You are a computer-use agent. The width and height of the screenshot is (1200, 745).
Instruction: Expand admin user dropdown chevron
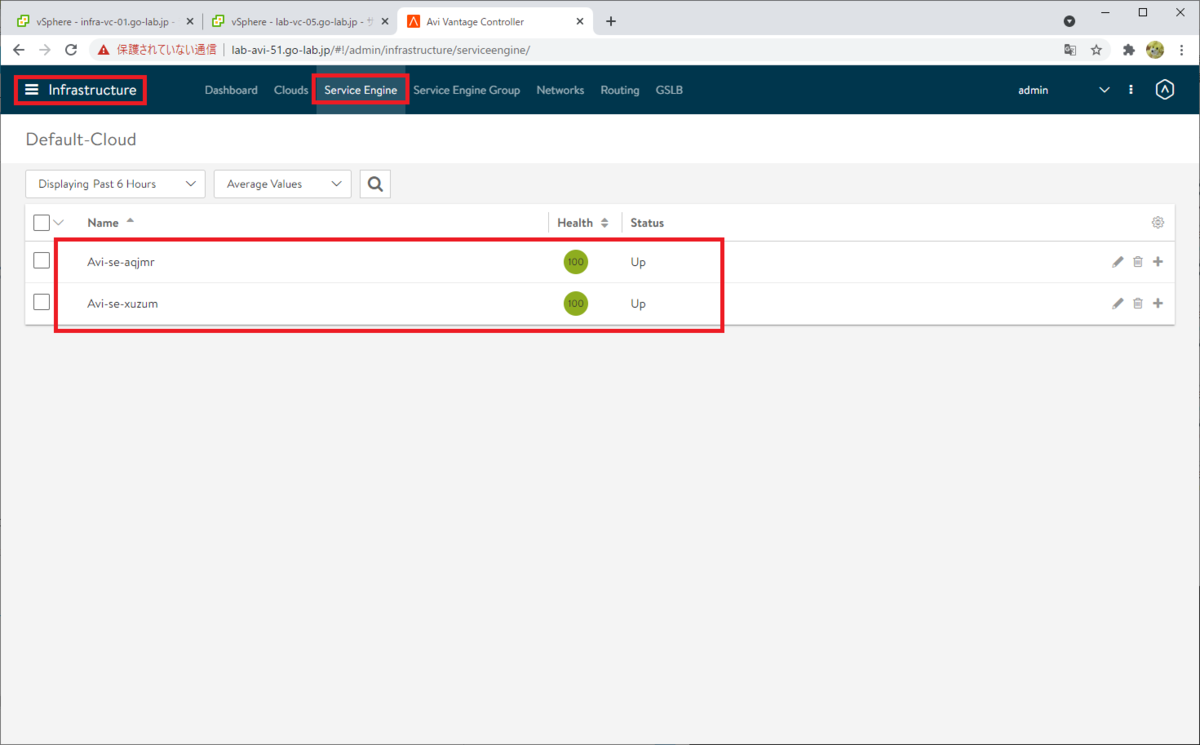(1104, 90)
